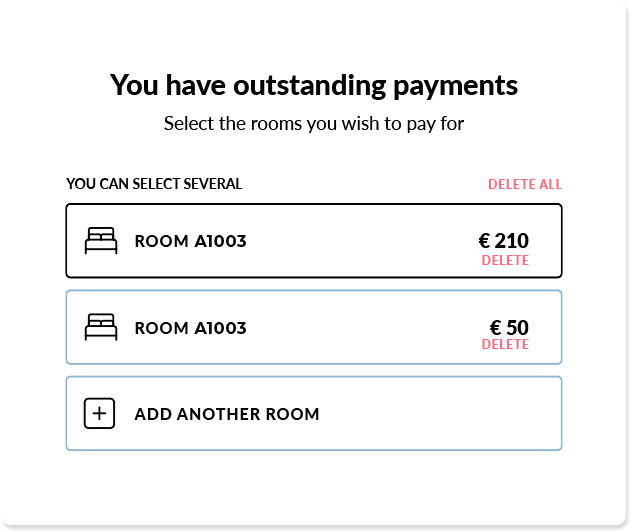Delete all outstanding room payments

click(525, 184)
